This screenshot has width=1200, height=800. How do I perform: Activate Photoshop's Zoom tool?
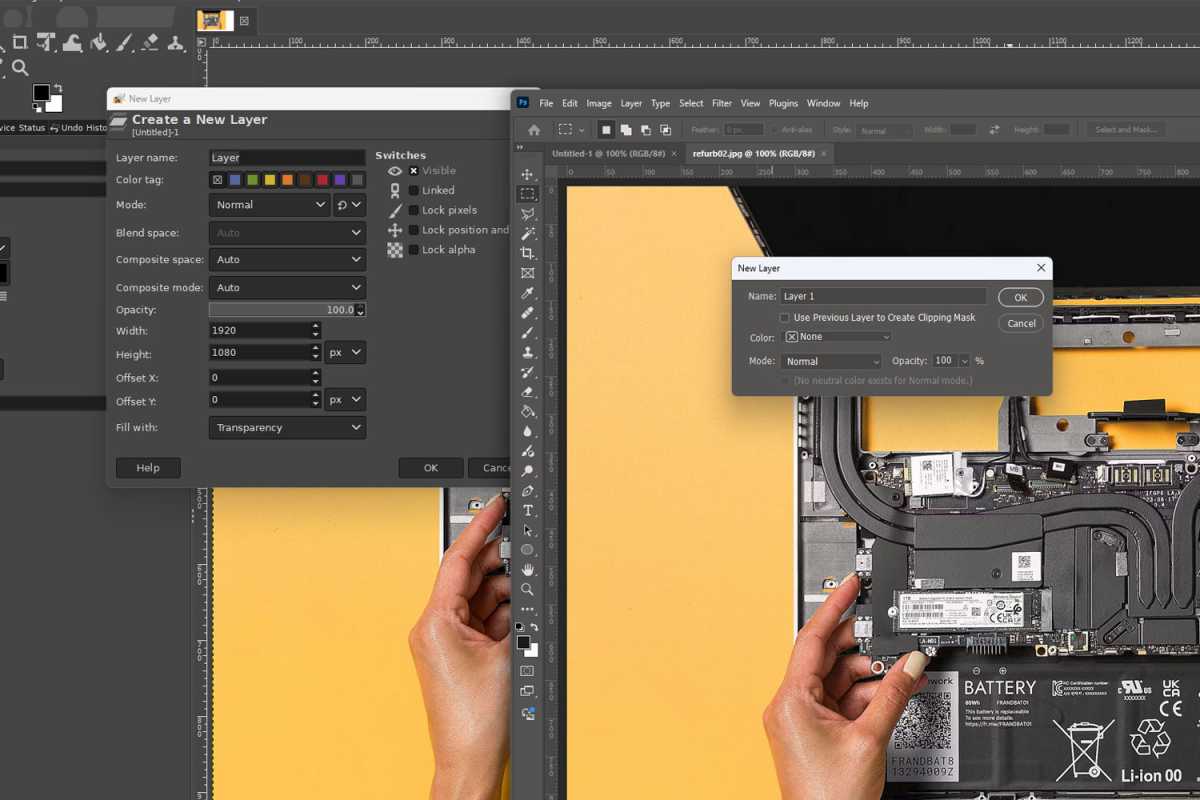527,584
